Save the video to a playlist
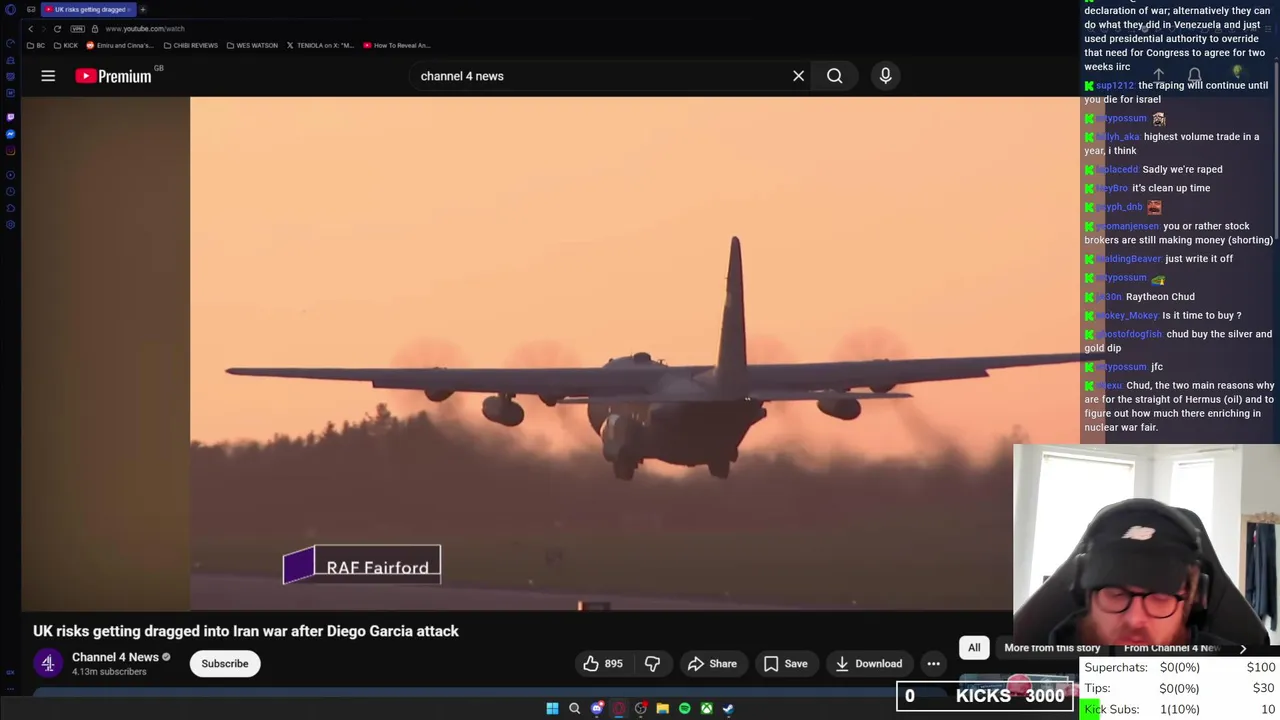1280x720 pixels. coord(785,664)
